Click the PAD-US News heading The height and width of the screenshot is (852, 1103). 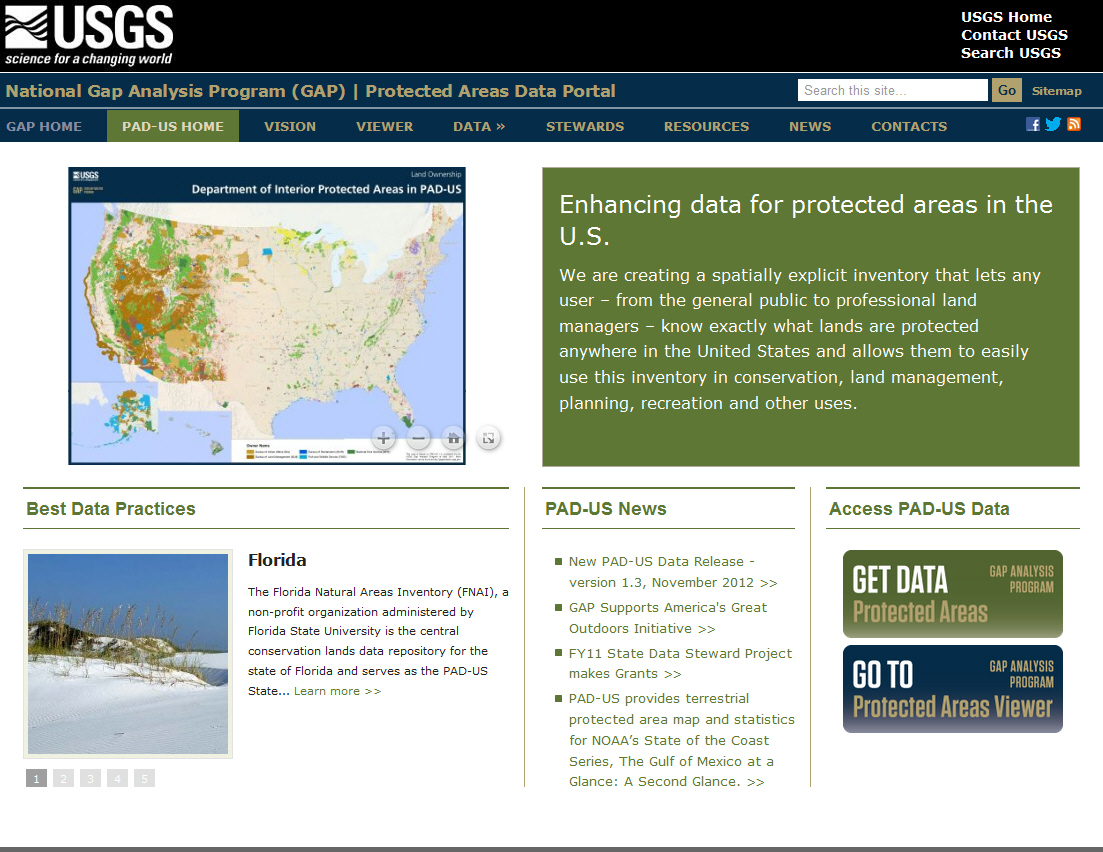coord(606,509)
